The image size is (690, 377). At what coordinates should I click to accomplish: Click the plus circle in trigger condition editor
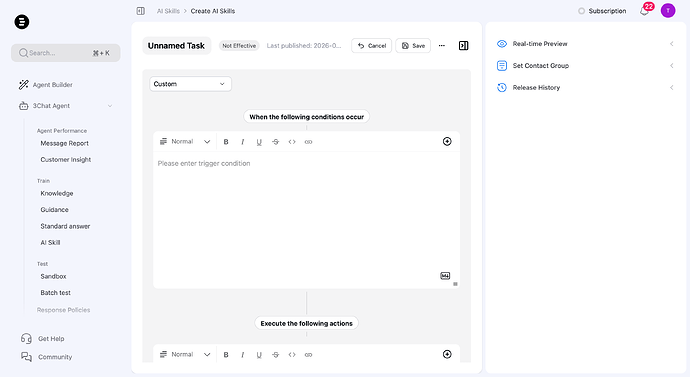click(x=447, y=141)
